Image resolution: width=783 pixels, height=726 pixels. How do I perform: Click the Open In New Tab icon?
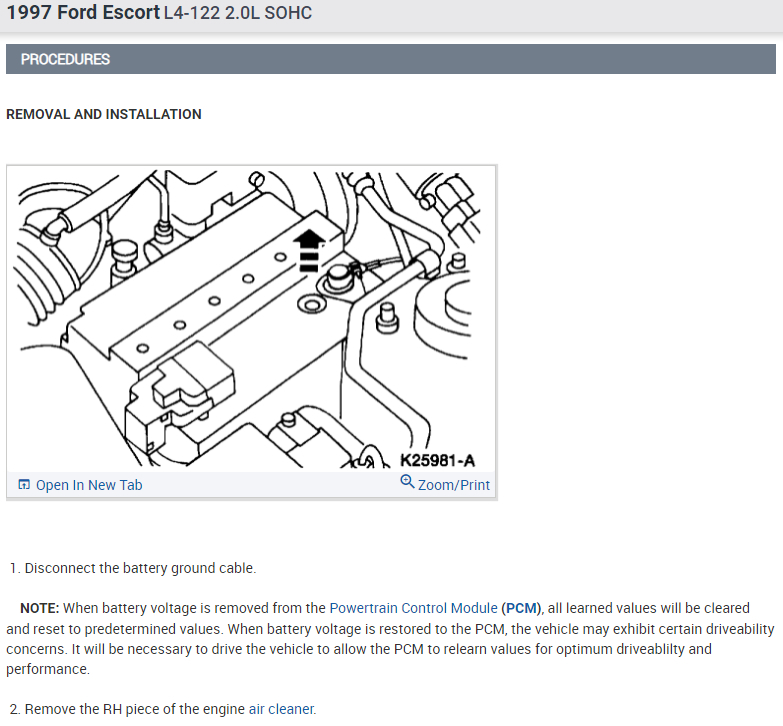[x=24, y=484]
